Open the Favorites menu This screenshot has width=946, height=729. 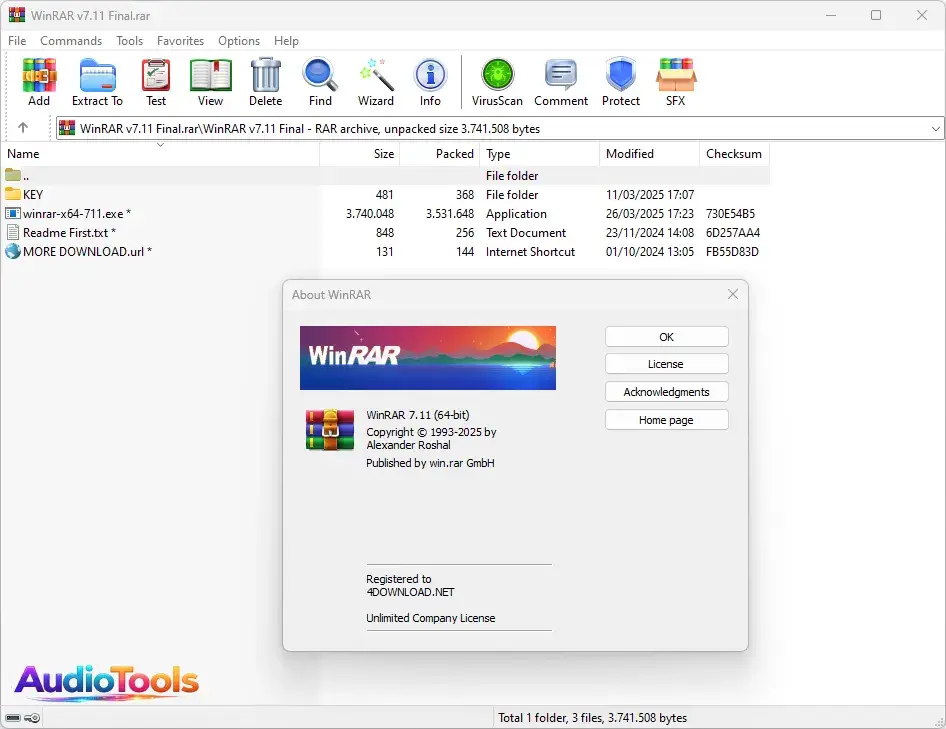click(x=180, y=41)
